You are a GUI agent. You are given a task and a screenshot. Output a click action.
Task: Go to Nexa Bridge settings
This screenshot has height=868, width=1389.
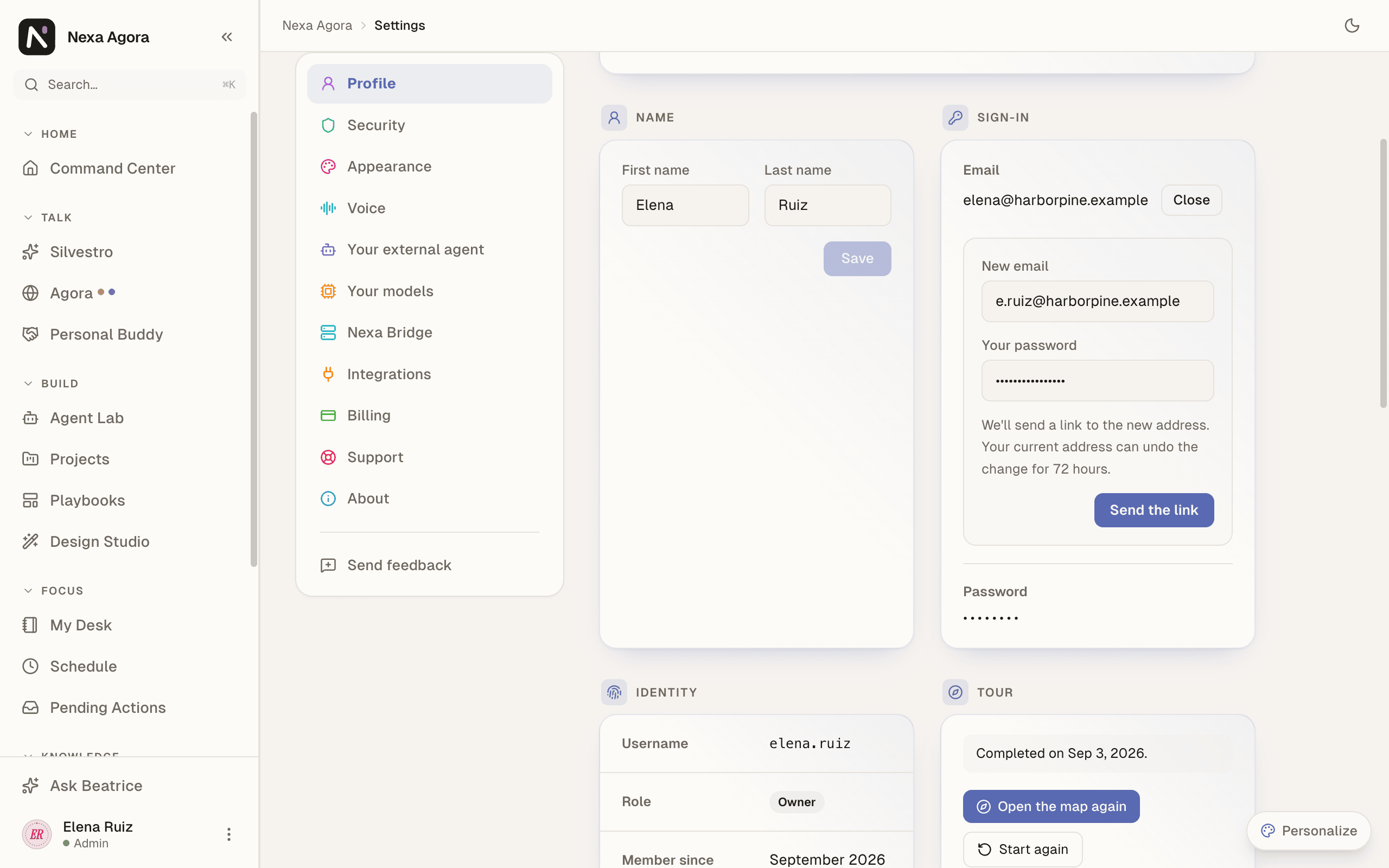pyautogui.click(x=429, y=333)
